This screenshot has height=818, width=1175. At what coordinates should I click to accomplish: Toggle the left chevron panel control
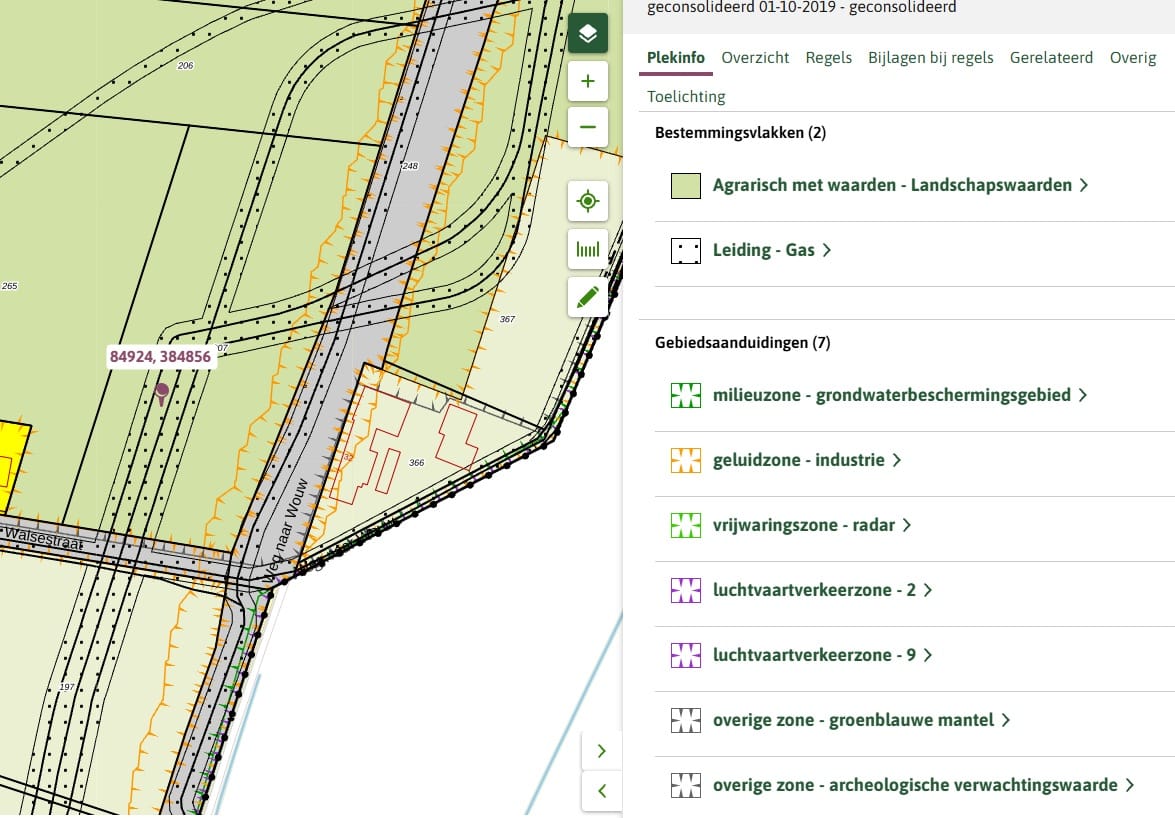click(601, 790)
